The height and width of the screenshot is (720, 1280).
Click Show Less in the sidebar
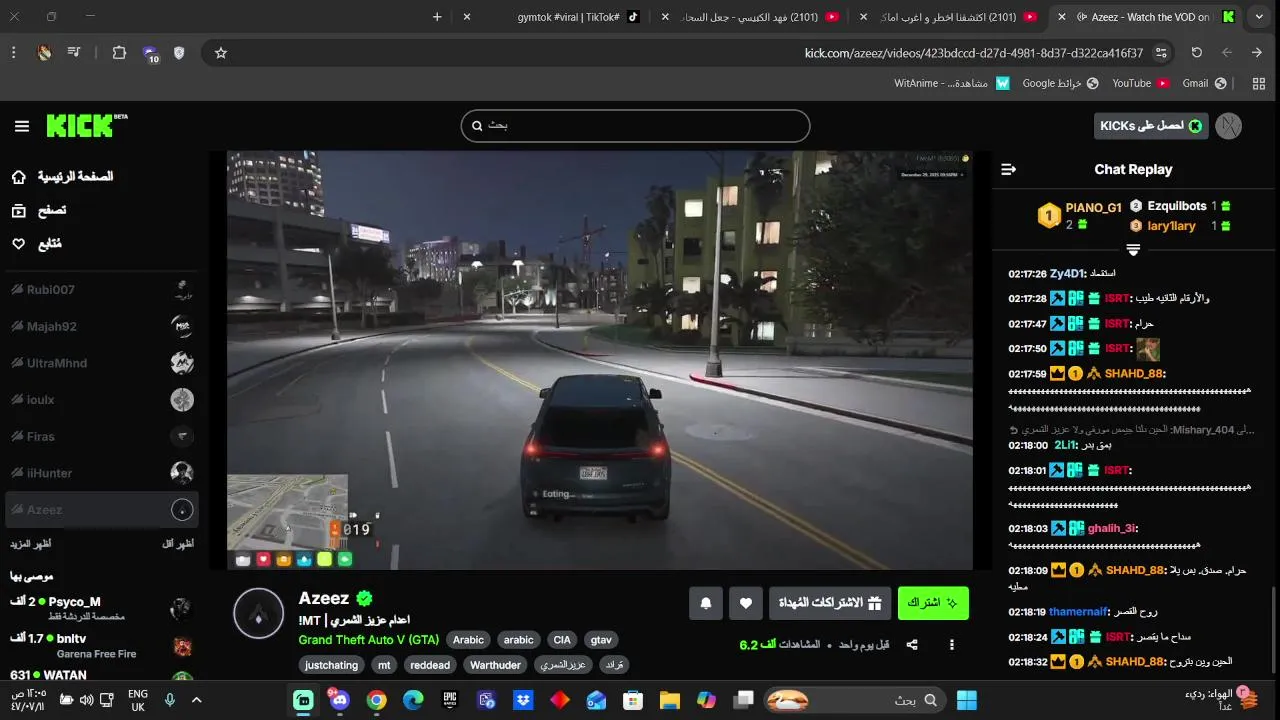(x=178, y=544)
